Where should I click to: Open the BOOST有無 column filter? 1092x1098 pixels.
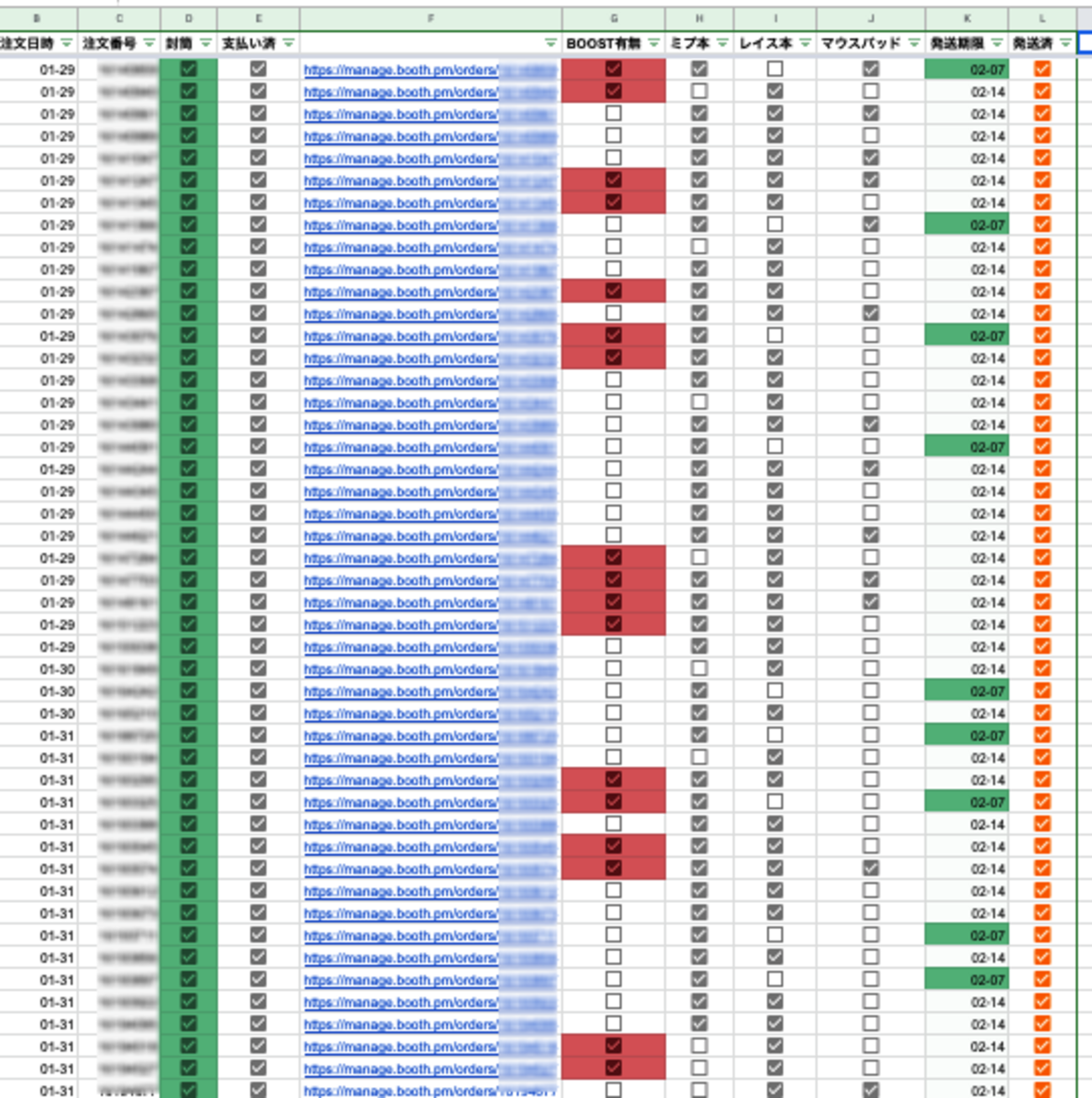point(654,43)
